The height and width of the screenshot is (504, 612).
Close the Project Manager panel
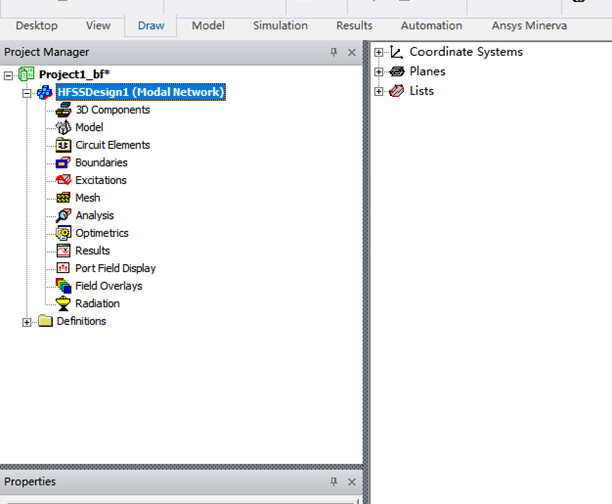352,52
